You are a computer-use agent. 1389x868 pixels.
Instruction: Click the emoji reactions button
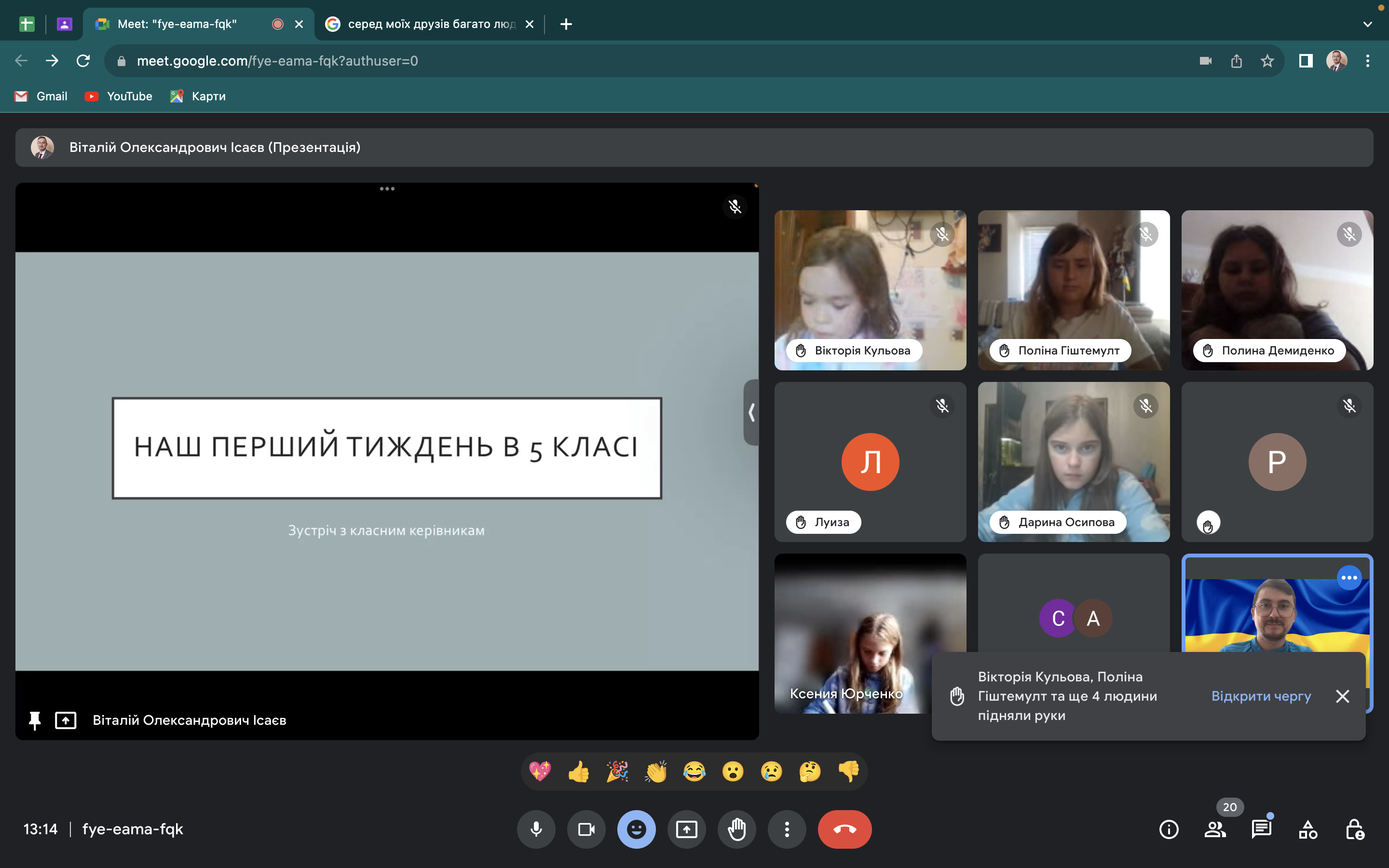tap(636, 829)
